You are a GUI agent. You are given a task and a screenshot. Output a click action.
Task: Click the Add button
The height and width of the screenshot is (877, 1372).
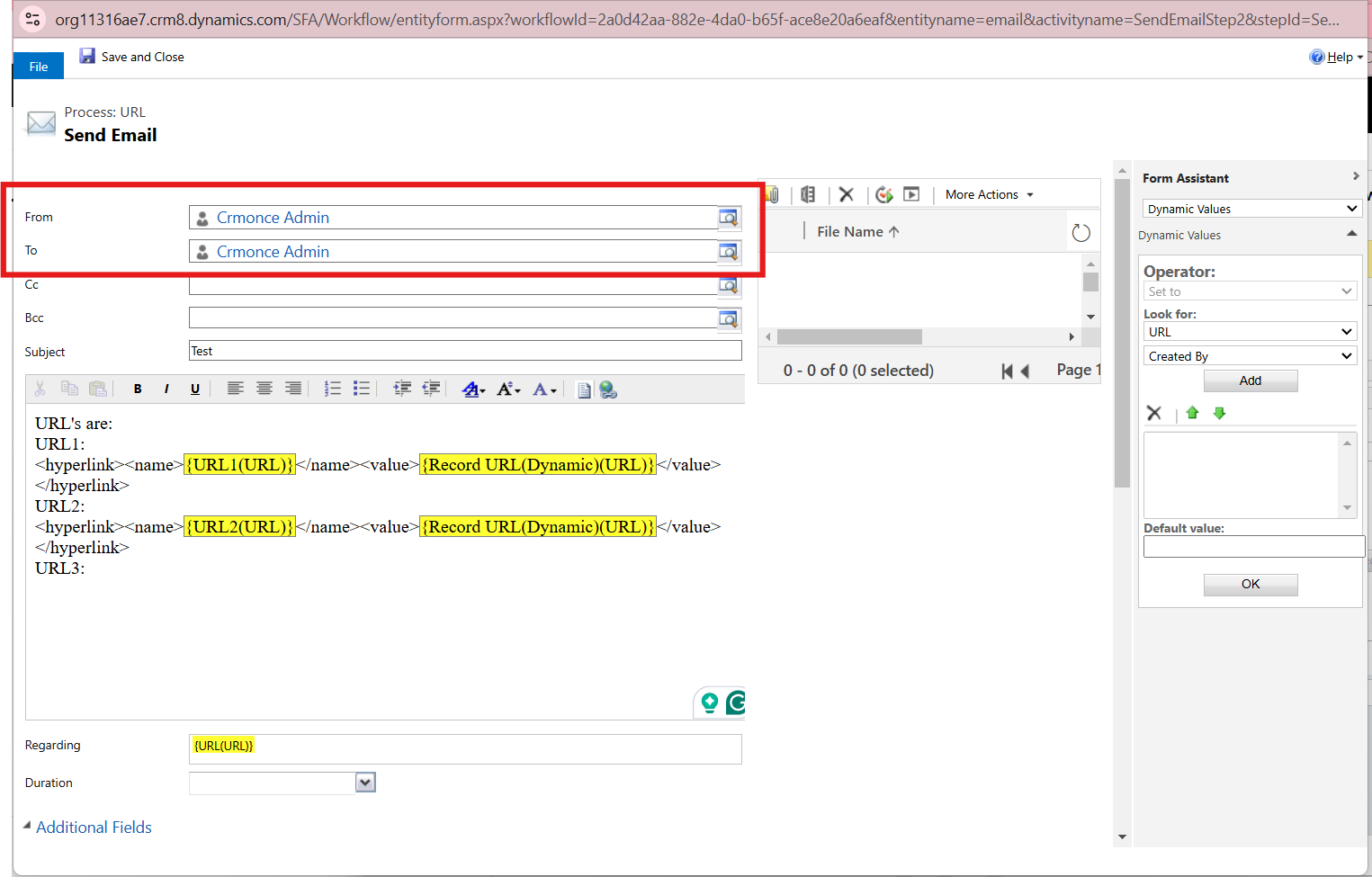click(x=1251, y=380)
